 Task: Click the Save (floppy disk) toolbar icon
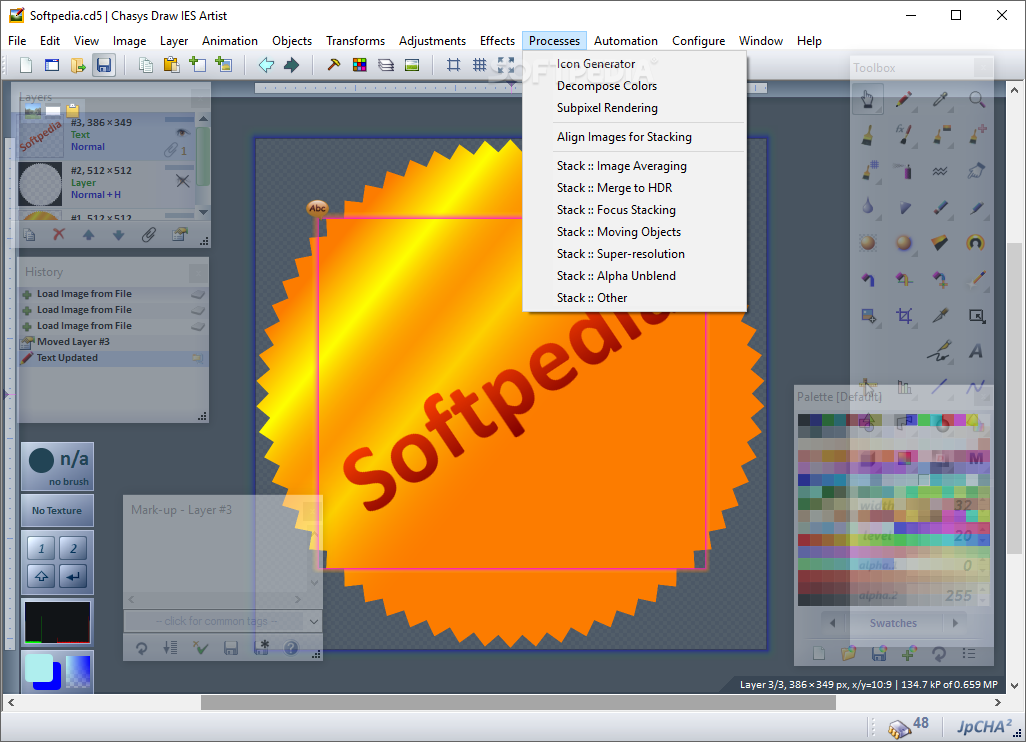104,65
